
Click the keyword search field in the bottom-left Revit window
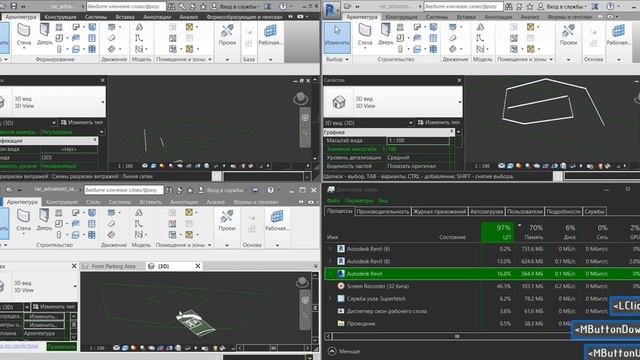point(123,190)
